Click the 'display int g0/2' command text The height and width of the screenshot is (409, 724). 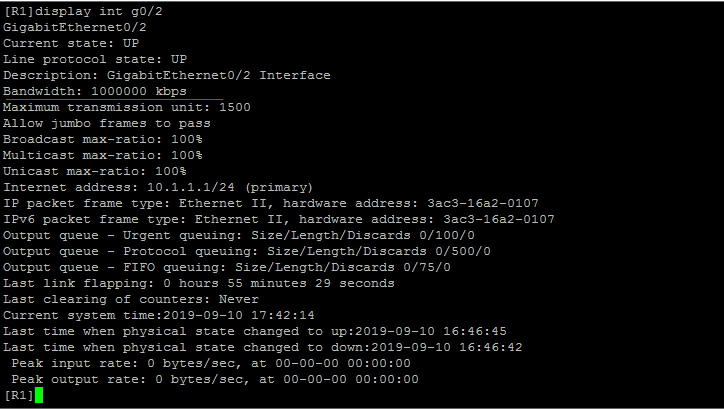click(98, 11)
